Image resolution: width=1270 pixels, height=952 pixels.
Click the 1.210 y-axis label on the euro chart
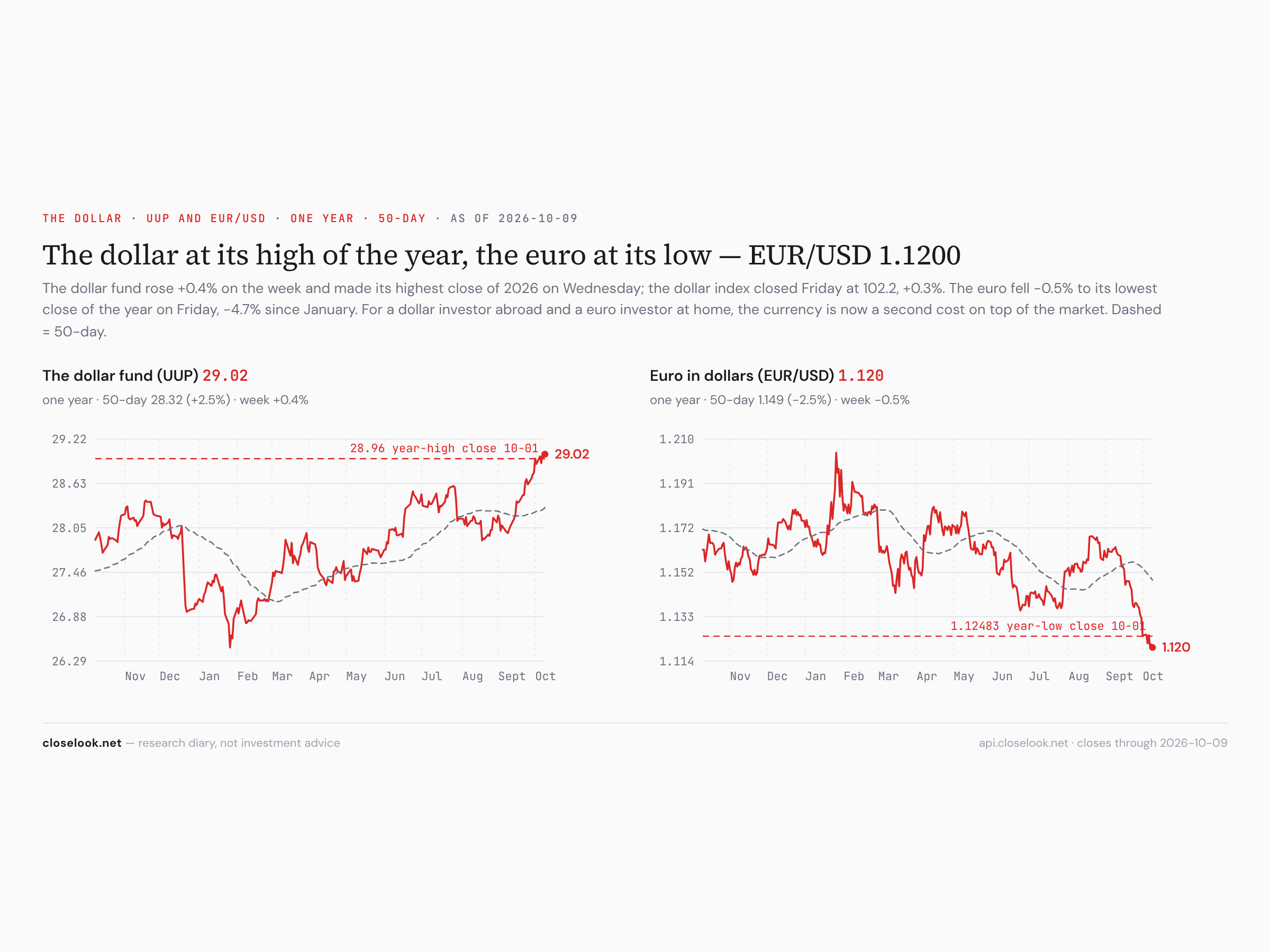pos(676,439)
